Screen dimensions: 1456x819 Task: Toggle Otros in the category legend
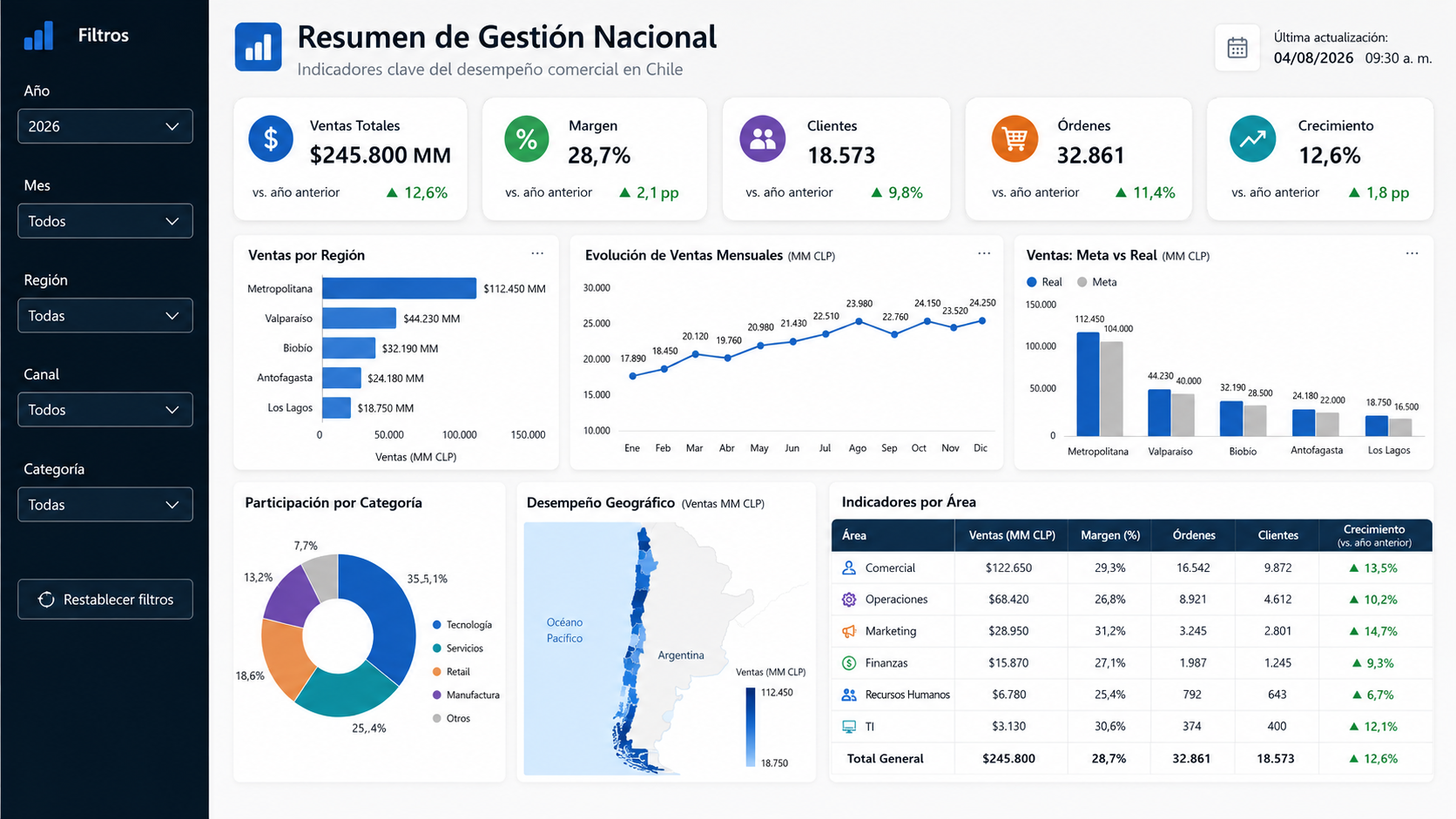(451, 719)
